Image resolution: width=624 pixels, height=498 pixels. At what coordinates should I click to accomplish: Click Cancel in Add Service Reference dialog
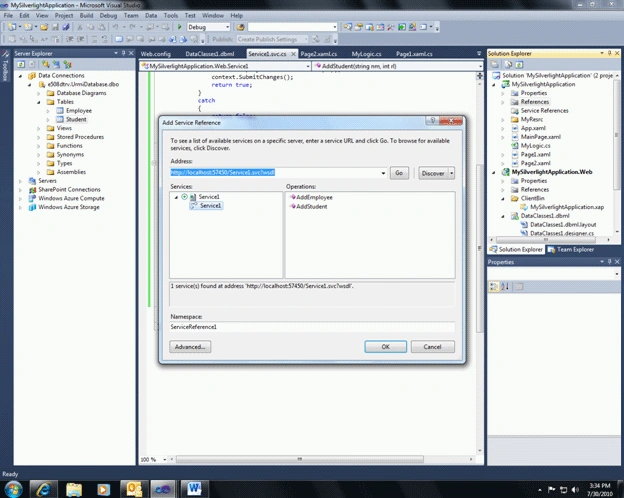tap(433, 347)
